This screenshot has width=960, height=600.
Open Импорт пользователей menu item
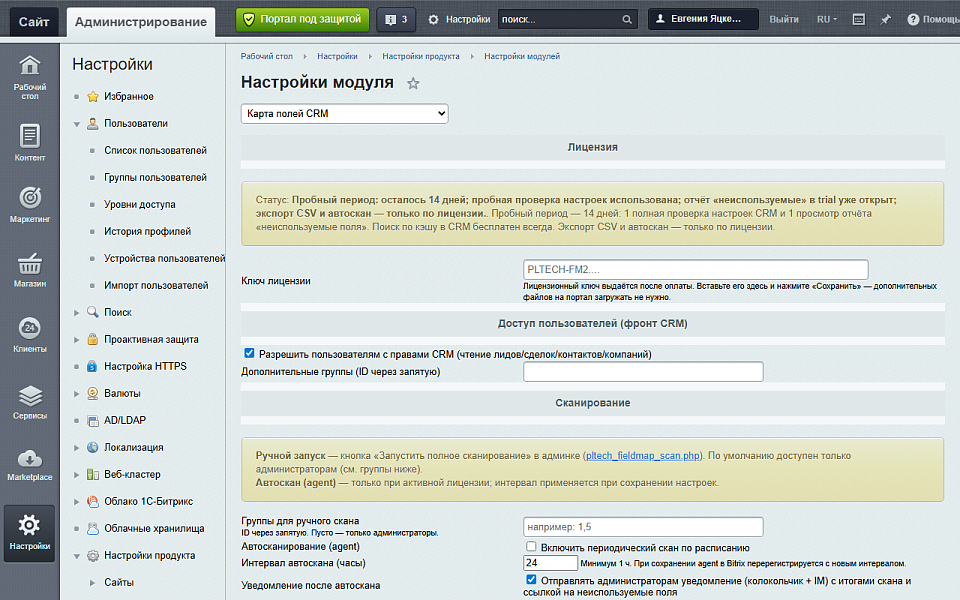click(156, 285)
